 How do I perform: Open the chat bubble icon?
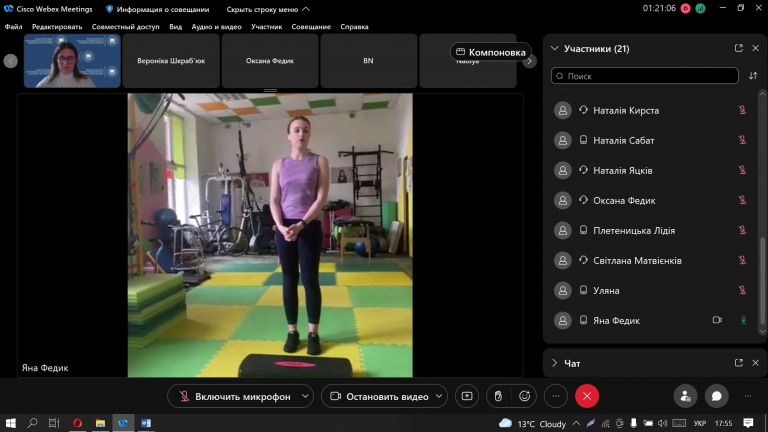pos(716,396)
